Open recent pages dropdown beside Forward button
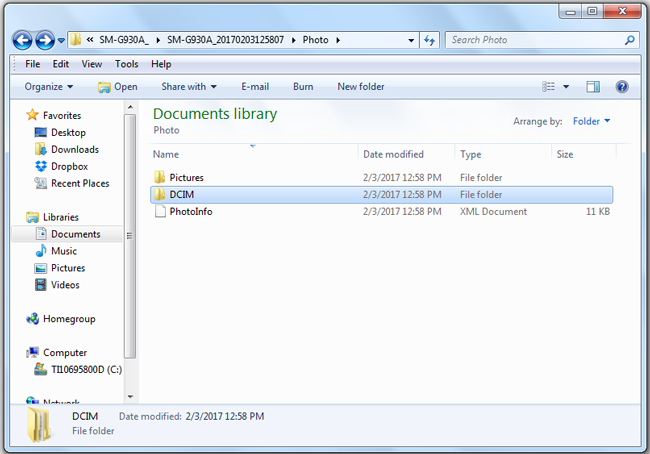This screenshot has width=650, height=454. pyautogui.click(x=61, y=41)
